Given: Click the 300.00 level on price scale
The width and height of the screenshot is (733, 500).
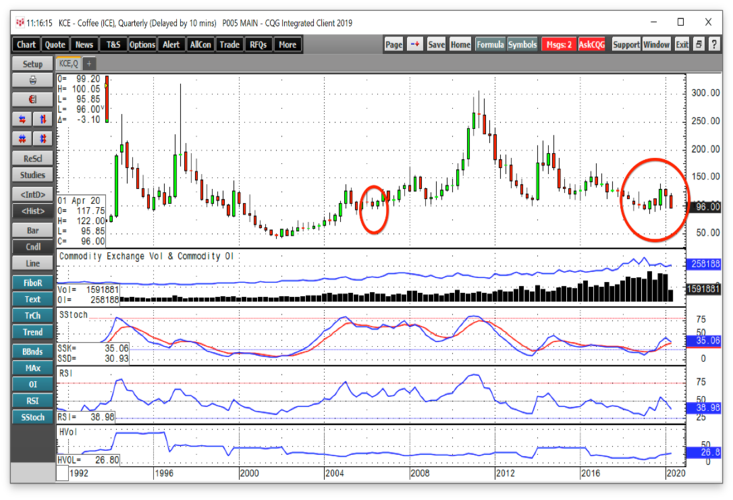Looking at the screenshot, I should click(707, 92).
